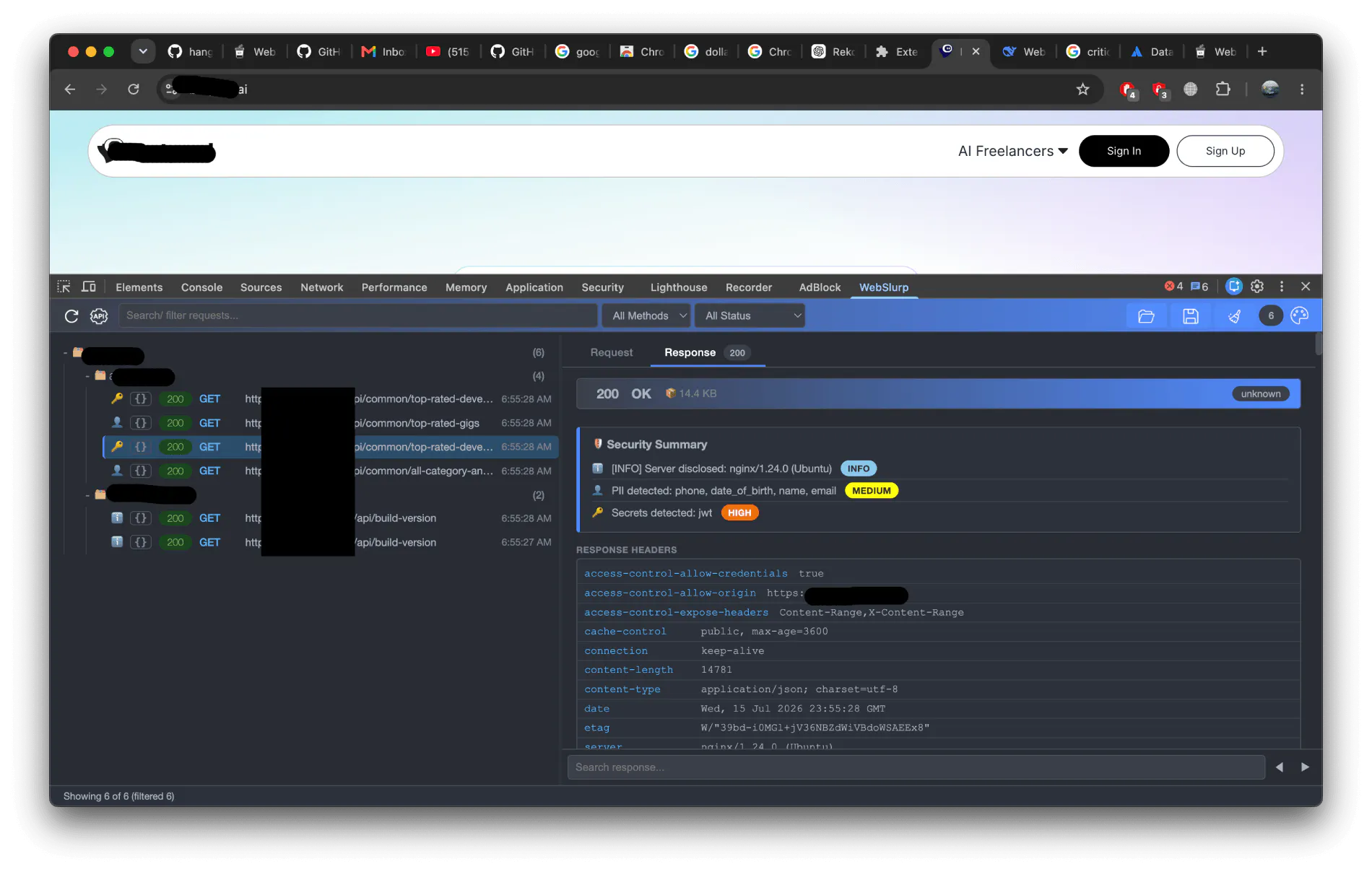
Task: Click the clear broom icon in WebSlurp toolbar
Action: (x=1235, y=315)
